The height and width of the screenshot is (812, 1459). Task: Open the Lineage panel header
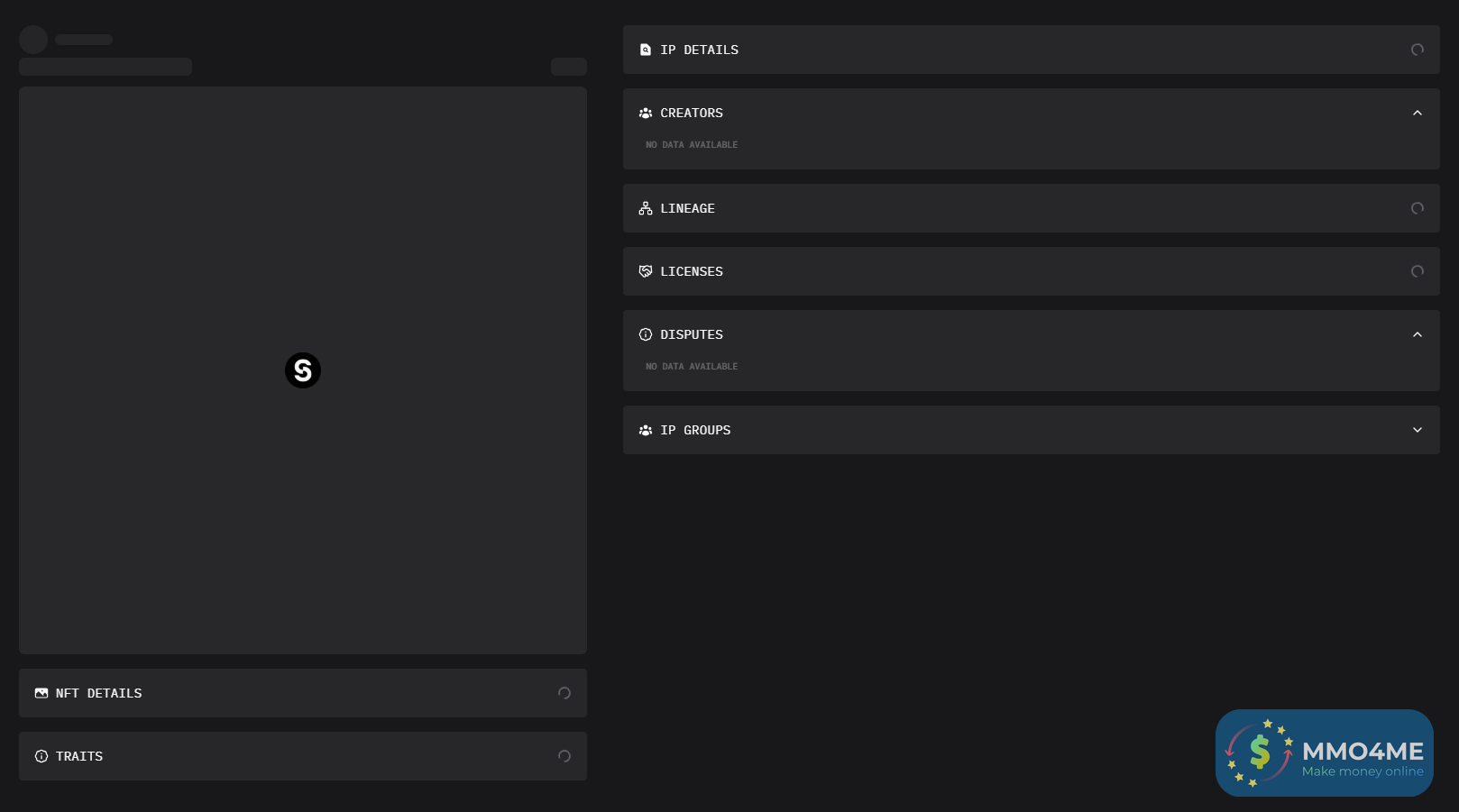click(1031, 208)
